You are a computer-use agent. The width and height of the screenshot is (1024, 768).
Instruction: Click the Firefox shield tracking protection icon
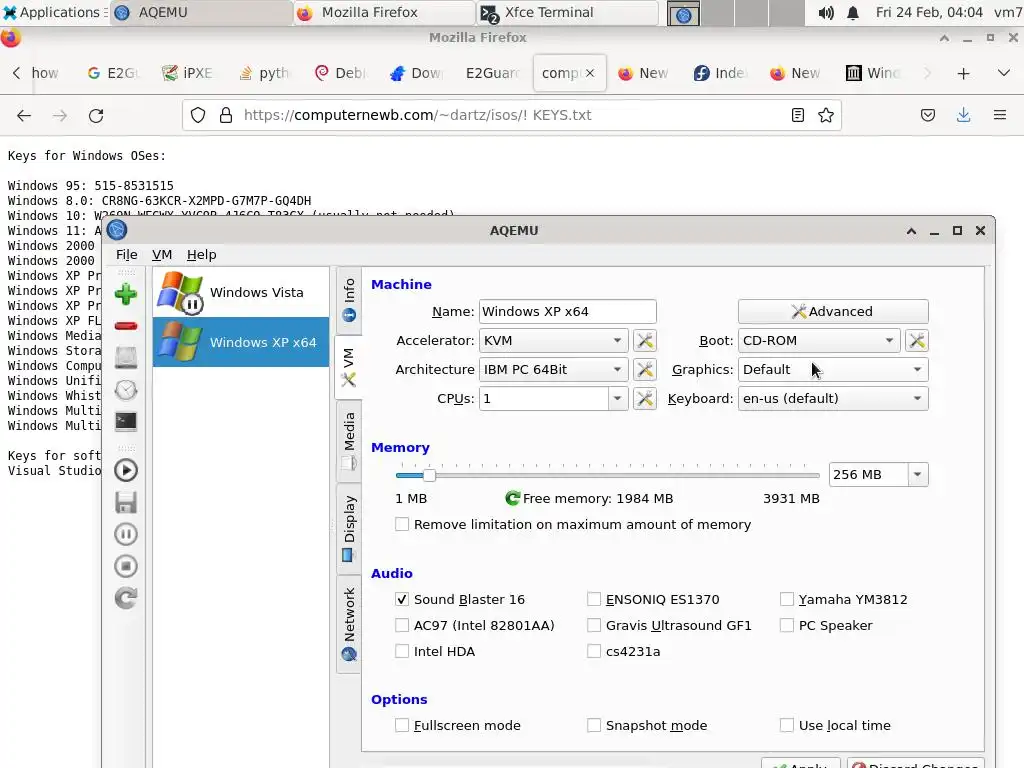(x=198, y=116)
